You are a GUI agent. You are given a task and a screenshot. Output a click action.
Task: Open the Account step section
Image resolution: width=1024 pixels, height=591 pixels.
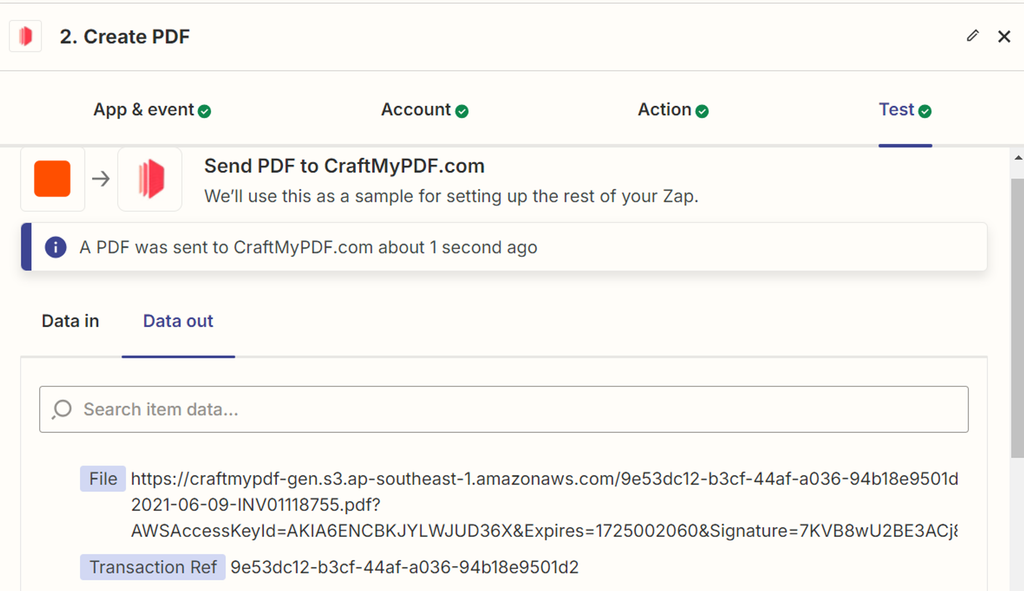click(x=415, y=110)
